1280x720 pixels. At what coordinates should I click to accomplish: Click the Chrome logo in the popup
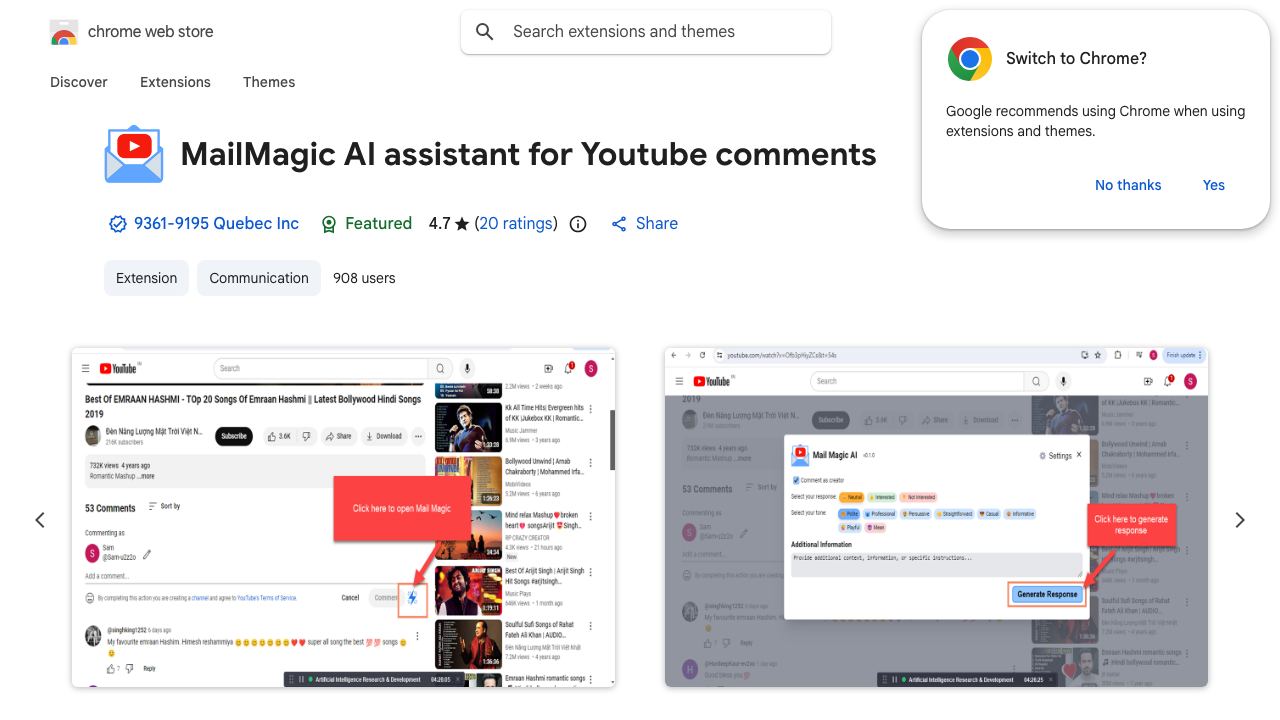pos(969,59)
